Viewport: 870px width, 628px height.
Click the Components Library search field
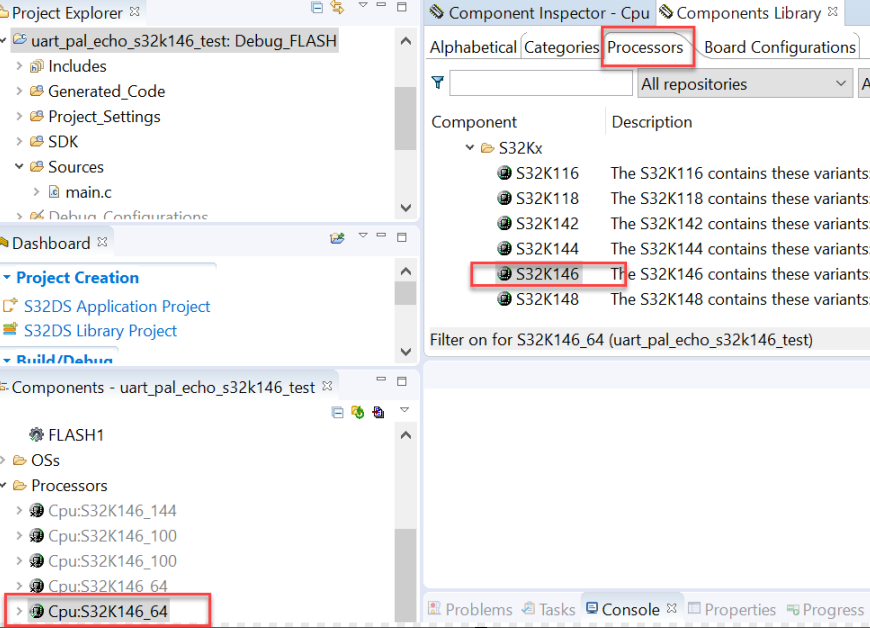(x=540, y=83)
